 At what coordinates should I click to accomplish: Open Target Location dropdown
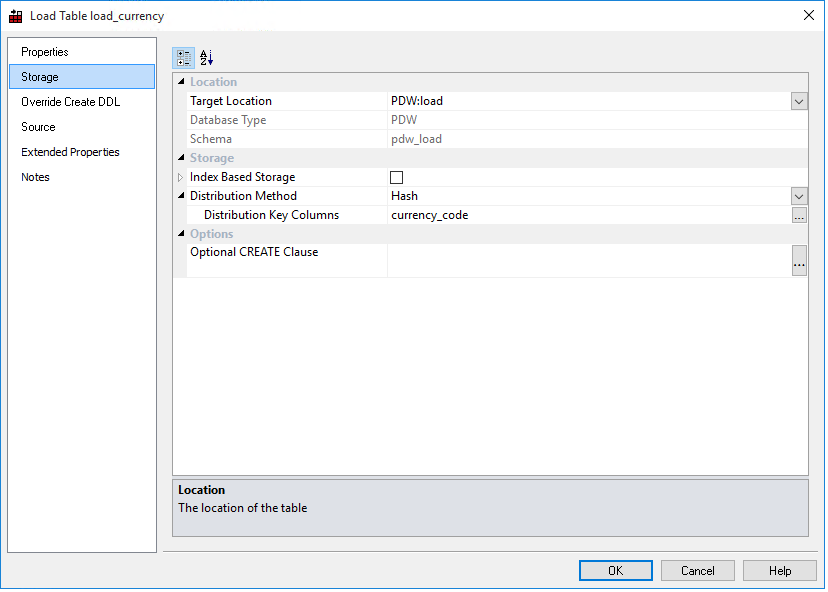(x=799, y=101)
